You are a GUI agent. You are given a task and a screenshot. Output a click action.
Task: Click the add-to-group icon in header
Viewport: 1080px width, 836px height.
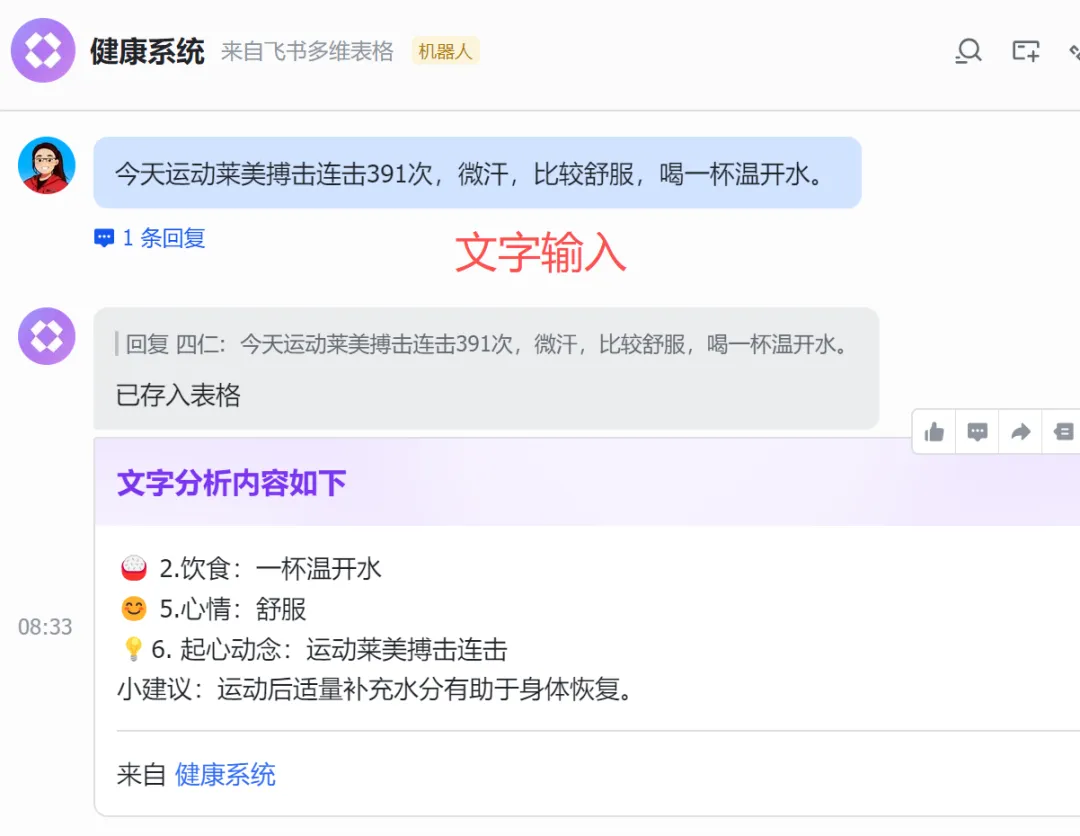pos(1026,51)
